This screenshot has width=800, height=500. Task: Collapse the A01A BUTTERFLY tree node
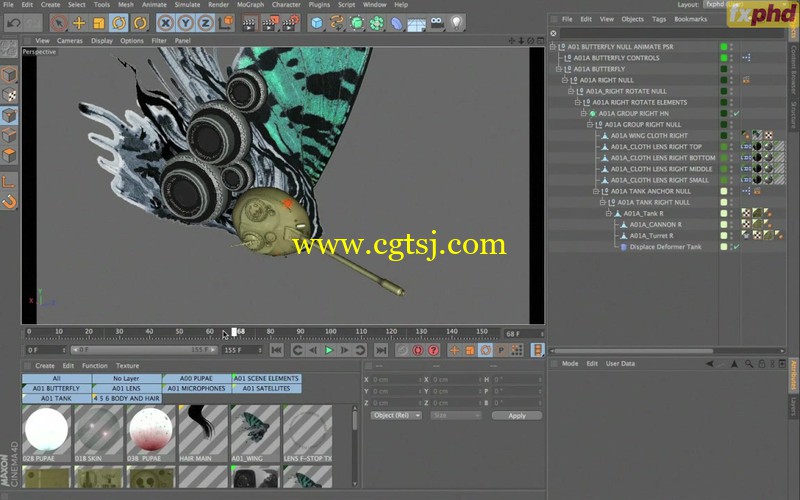(x=559, y=69)
